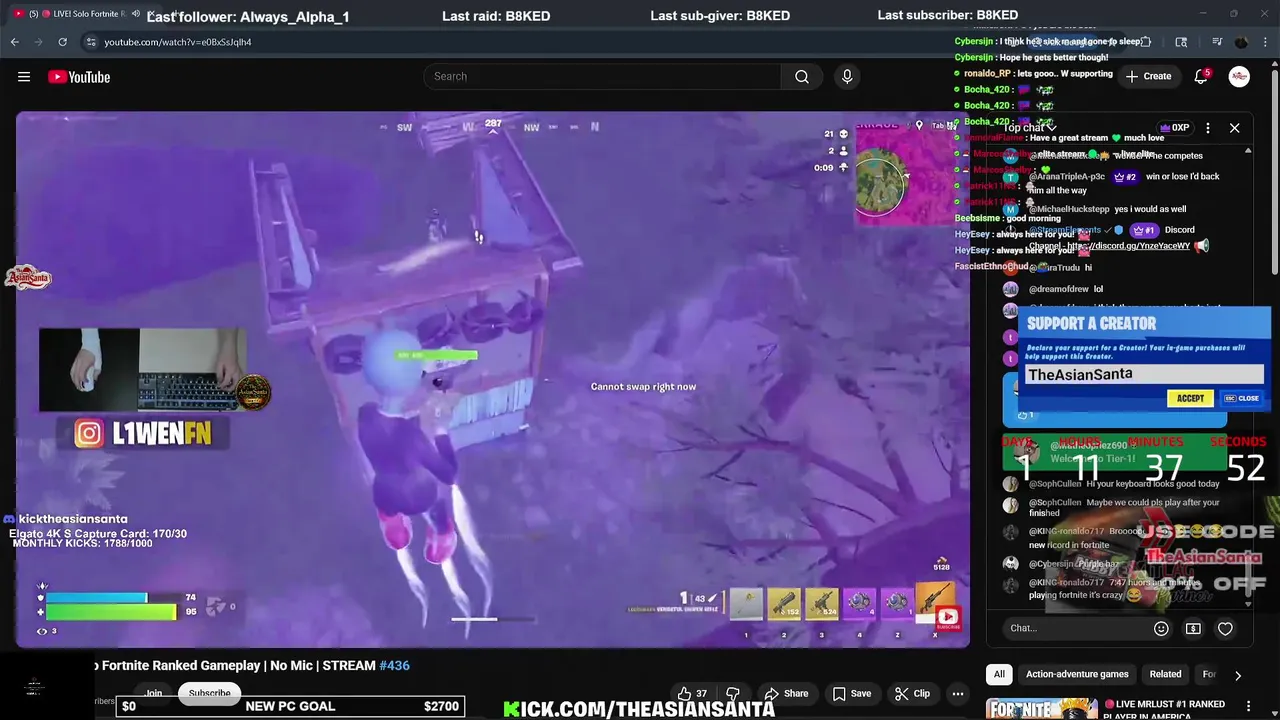The image size is (1280, 720).
Task: Select the All filter chip
Action: (x=999, y=674)
